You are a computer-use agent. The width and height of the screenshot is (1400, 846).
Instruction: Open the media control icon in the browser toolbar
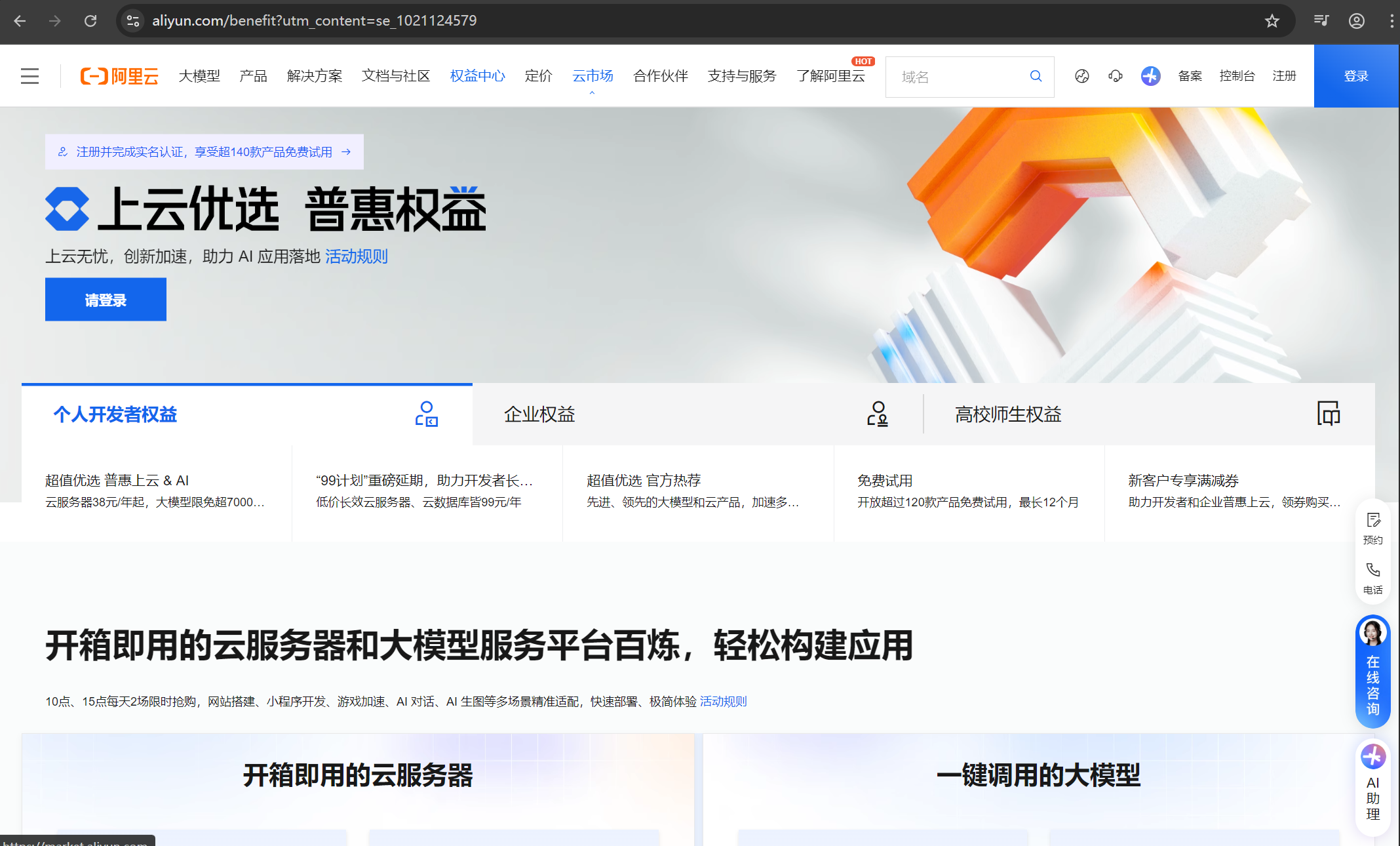(1321, 21)
